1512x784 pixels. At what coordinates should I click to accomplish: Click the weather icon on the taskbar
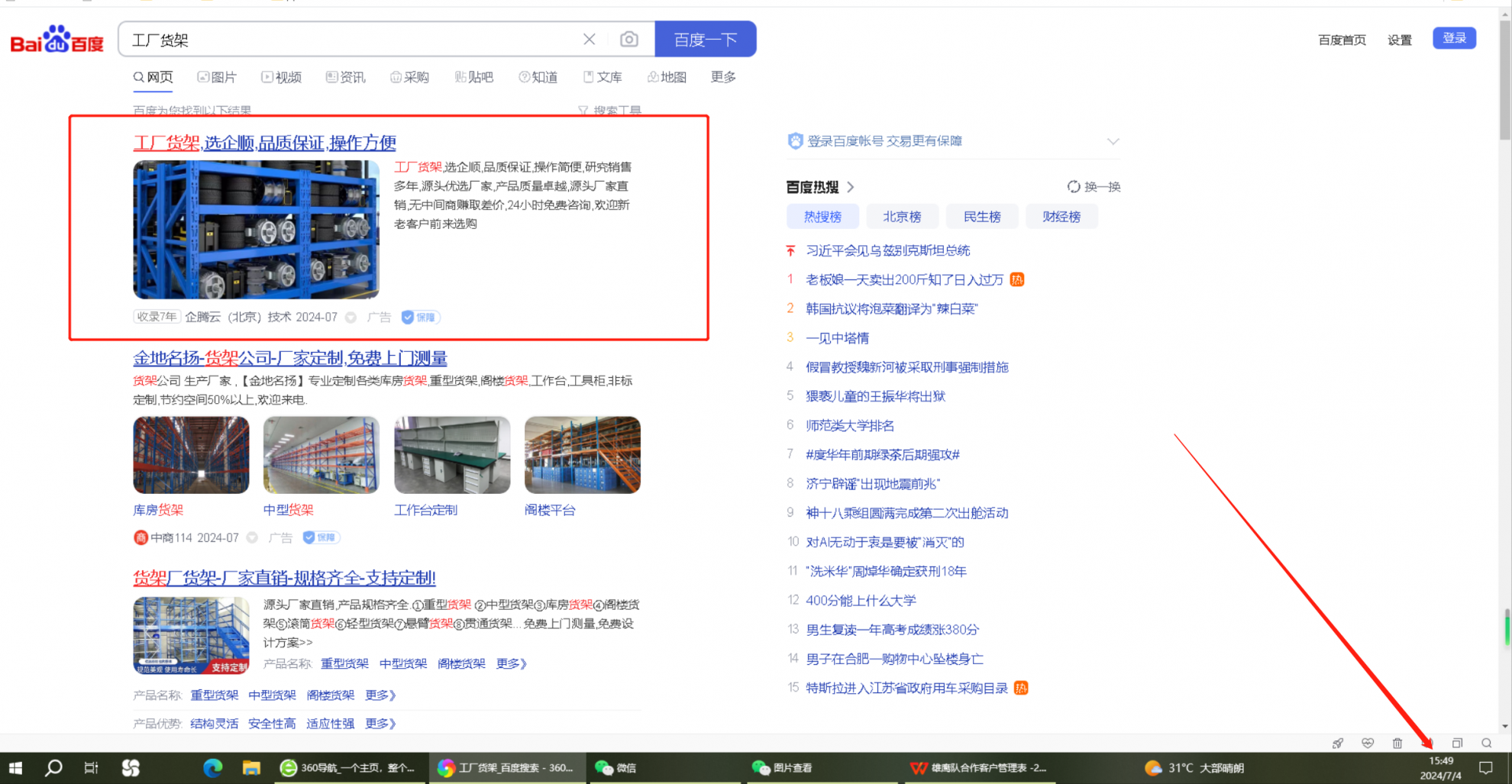pyautogui.click(x=1153, y=768)
